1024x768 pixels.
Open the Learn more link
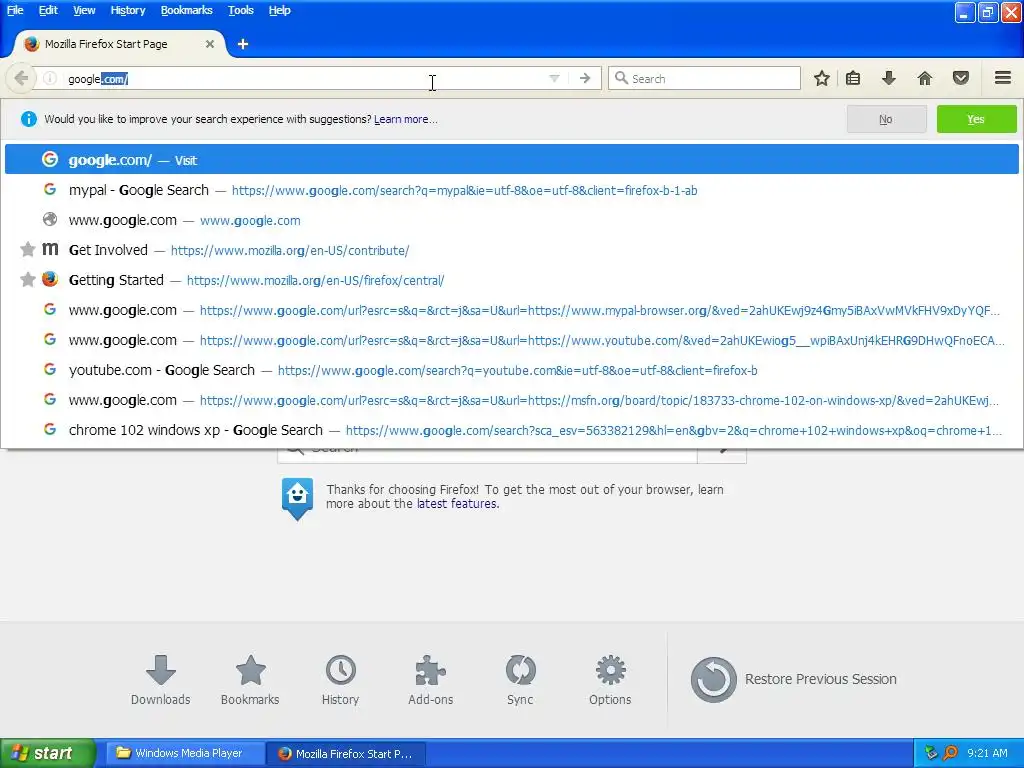(x=406, y=120)
